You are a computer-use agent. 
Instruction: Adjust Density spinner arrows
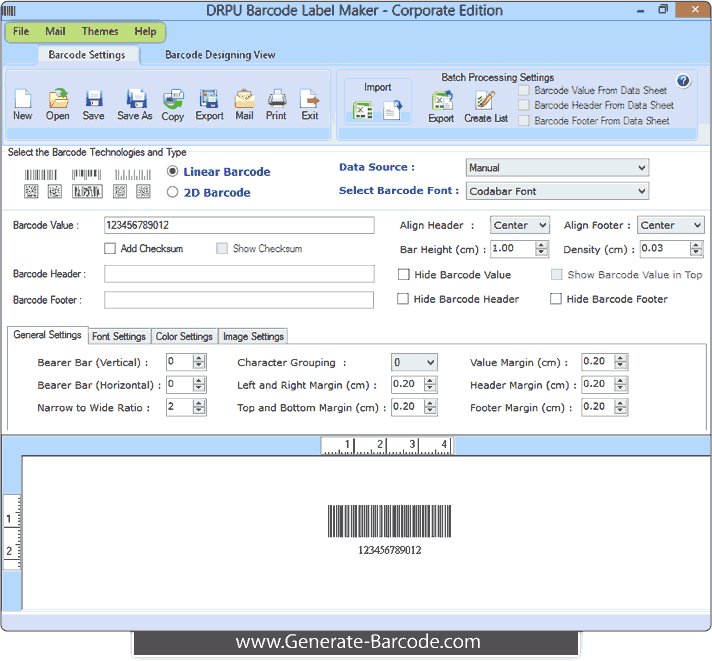pyautogui.click(x=696, y=249)
